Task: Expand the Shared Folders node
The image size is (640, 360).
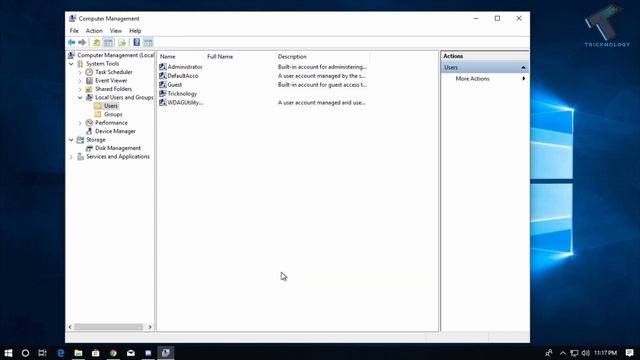Action: [x=80, y=89]
